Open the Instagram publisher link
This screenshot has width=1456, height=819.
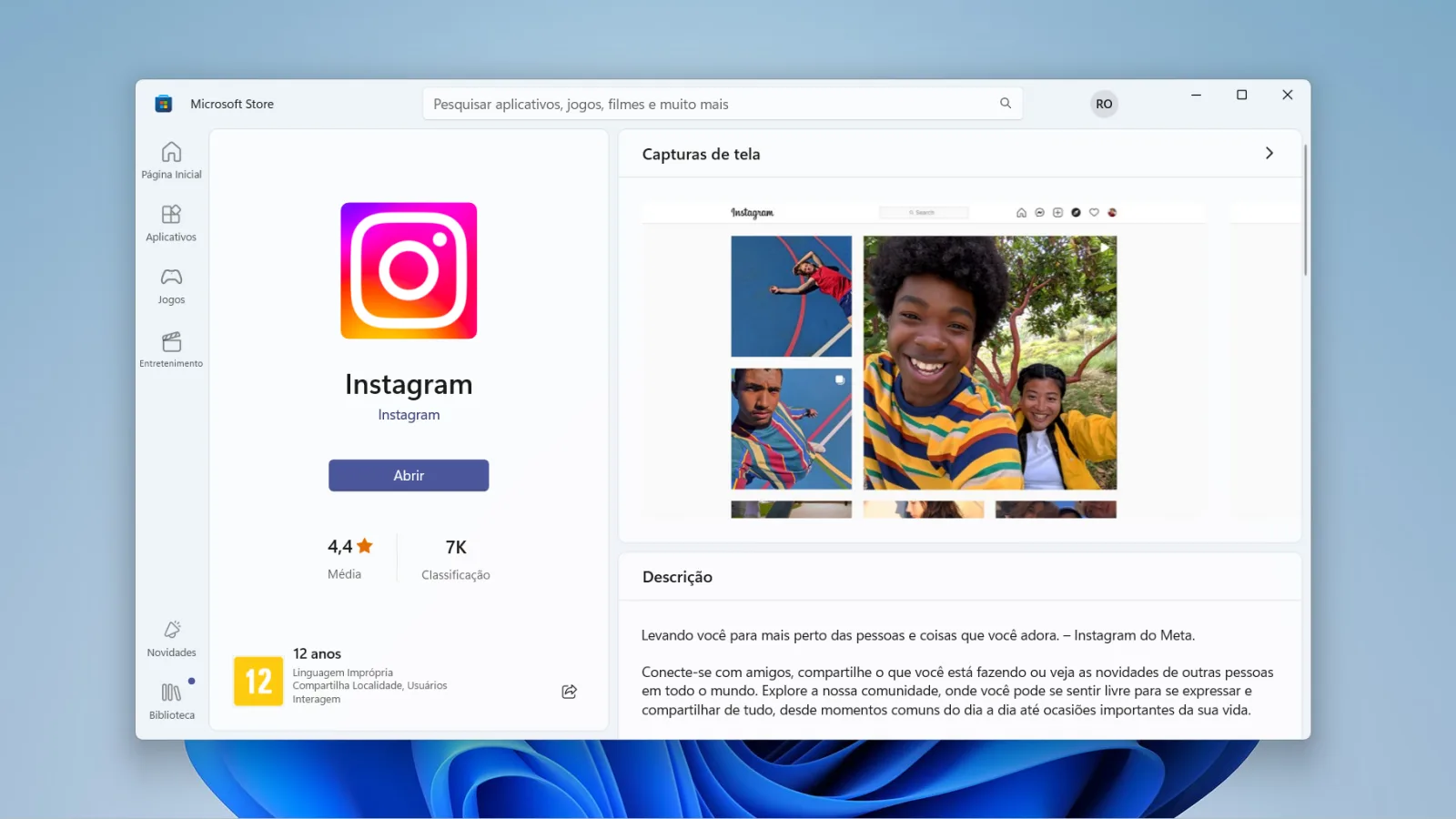pos(409,415)
